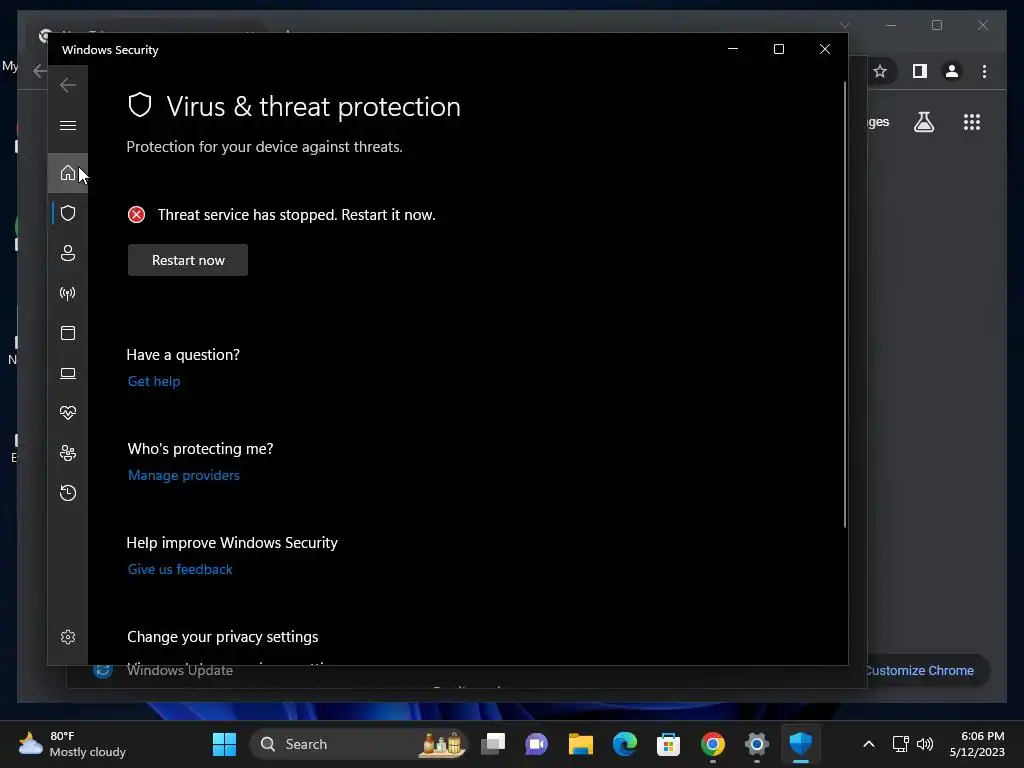
Task: Open the Google apps grid in Chrome
Action: click(x=972, y=122)
